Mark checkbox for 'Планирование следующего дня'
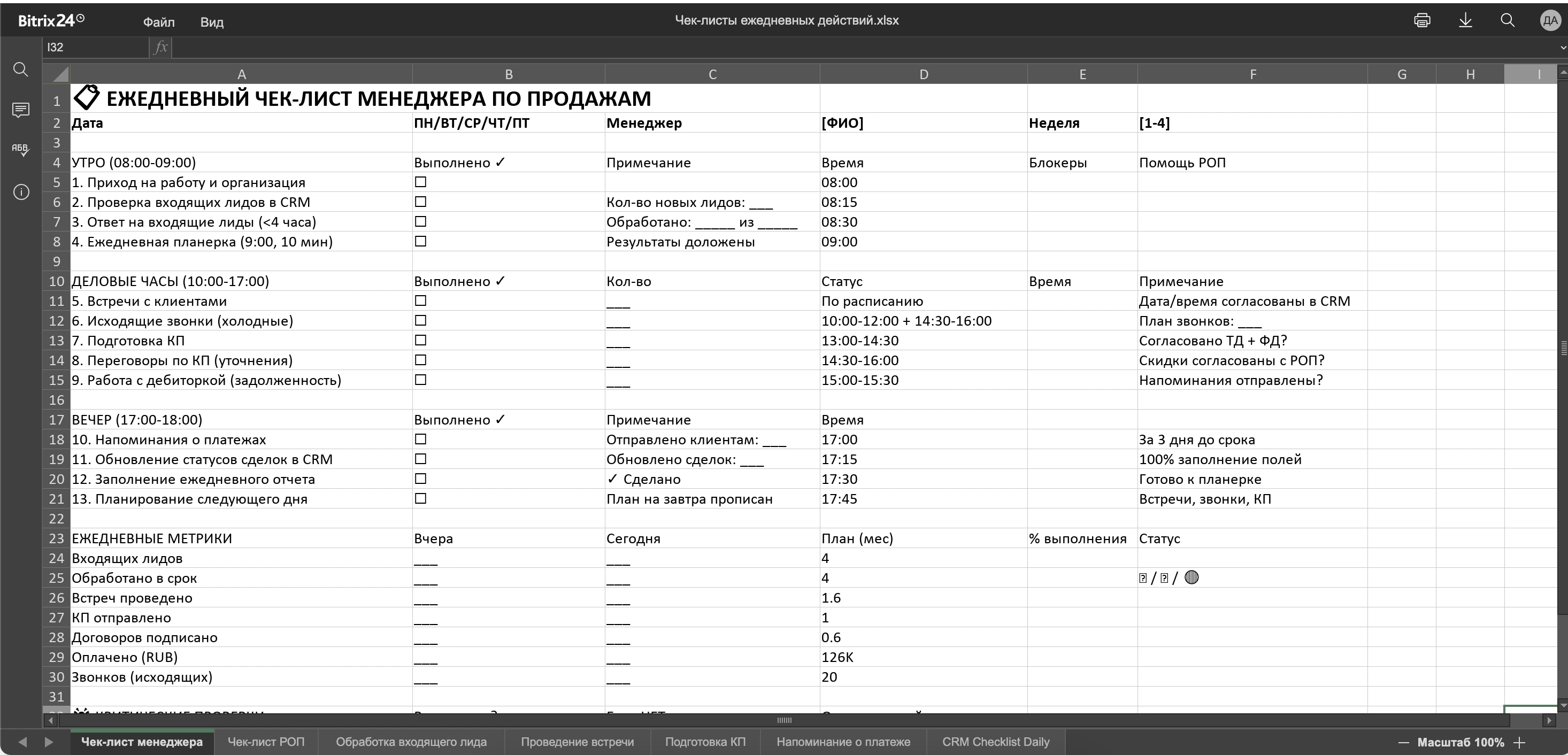 [420, 498]
